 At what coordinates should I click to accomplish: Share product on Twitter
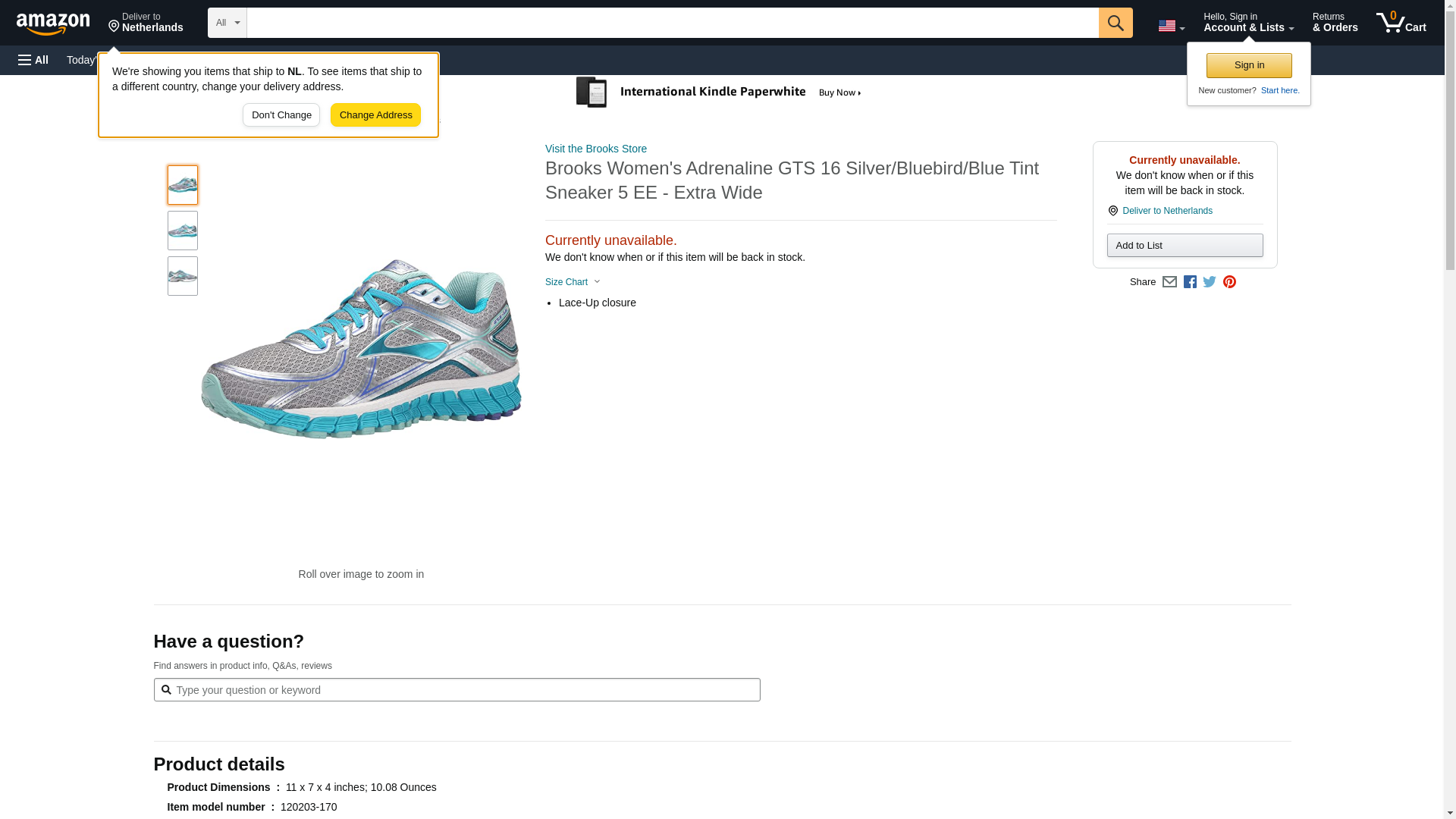pos(1210,282)
